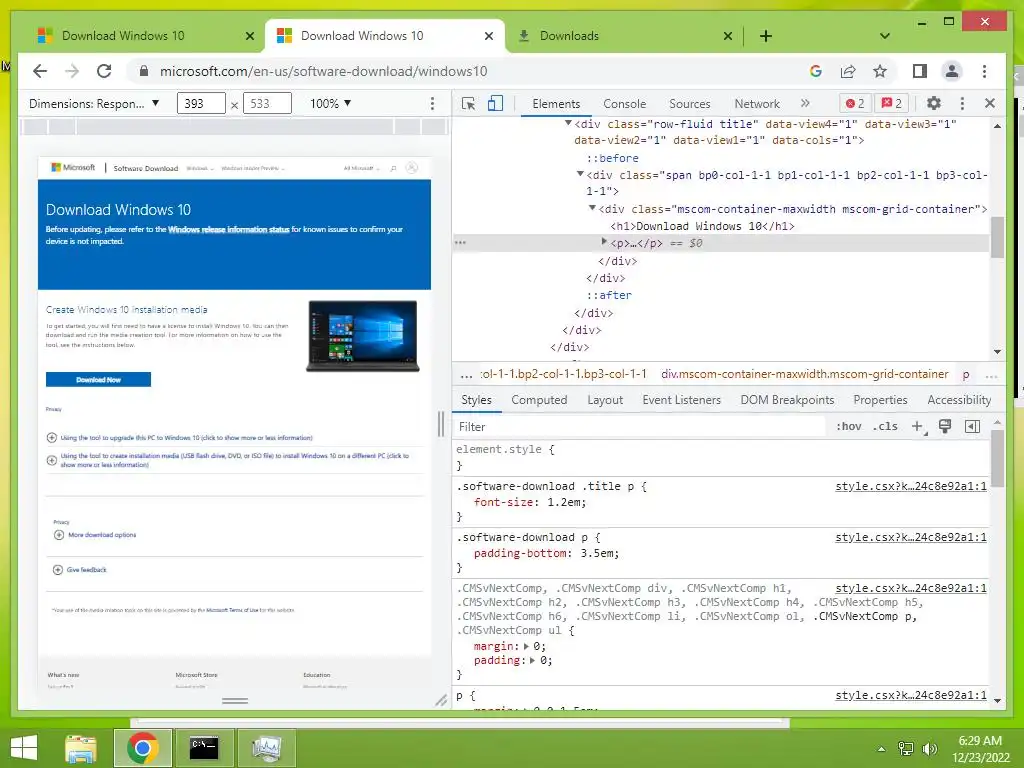Open the Accessibility pane tab
This screenshot has height=768, width=1024.
tap(959, 400)
